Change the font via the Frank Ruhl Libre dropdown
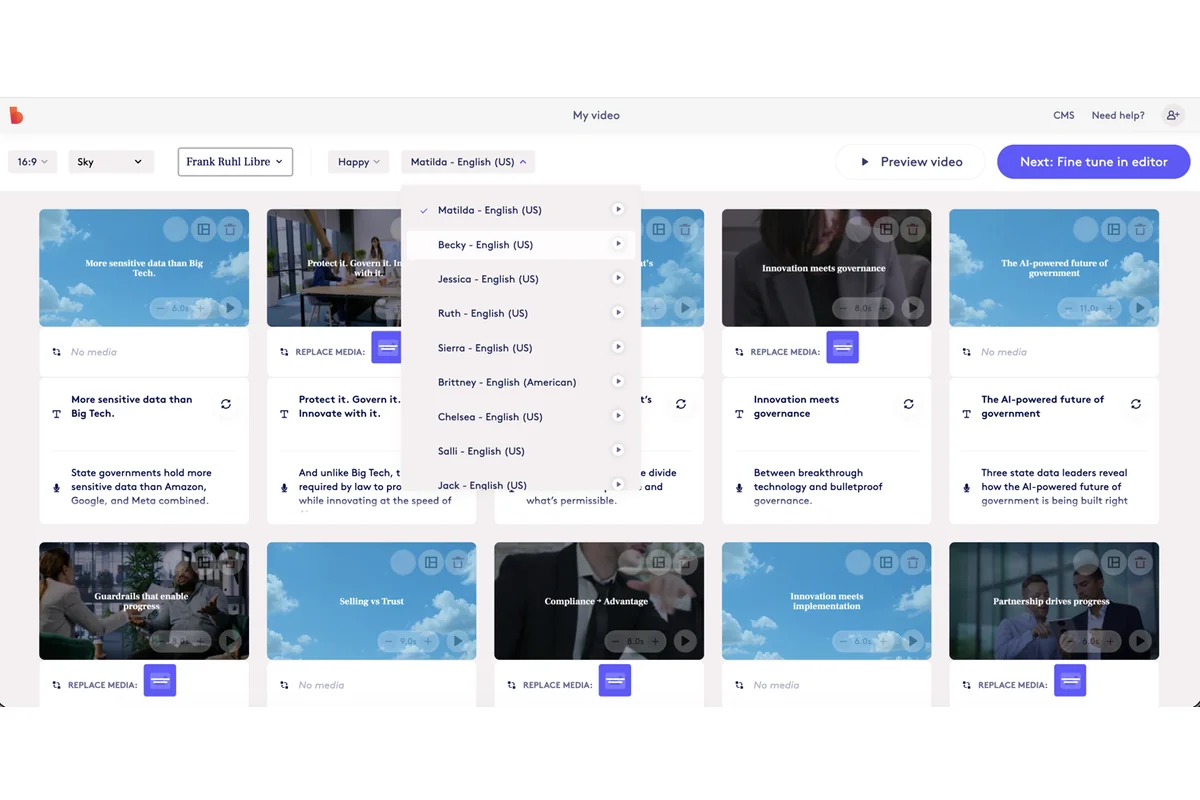This screenshot has height=800, width=1200. pyautogui.click(x=234, y=161)
